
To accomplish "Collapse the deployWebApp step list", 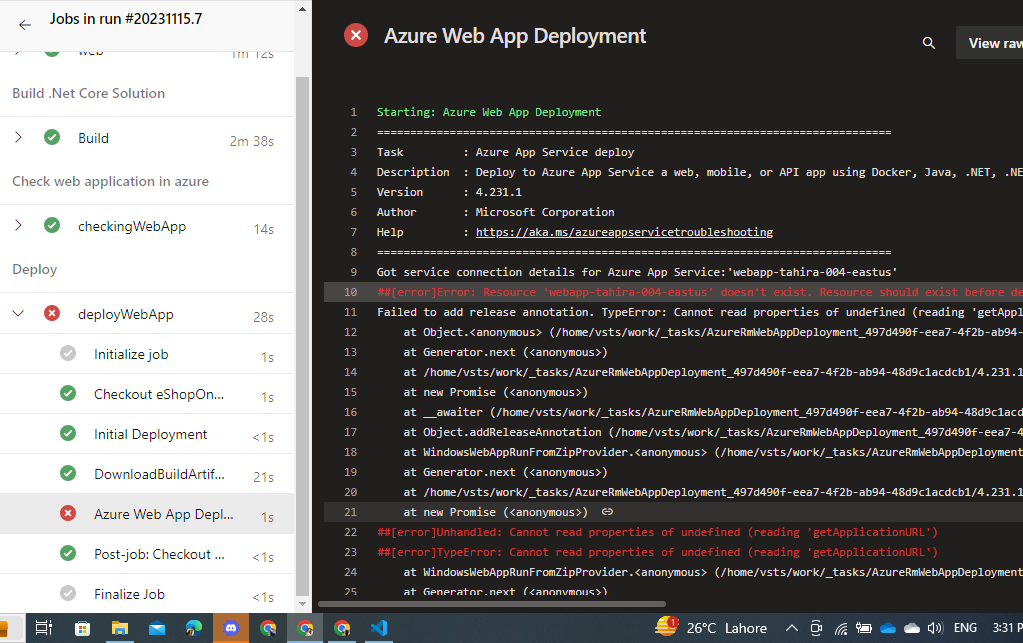I will [17, 312].
